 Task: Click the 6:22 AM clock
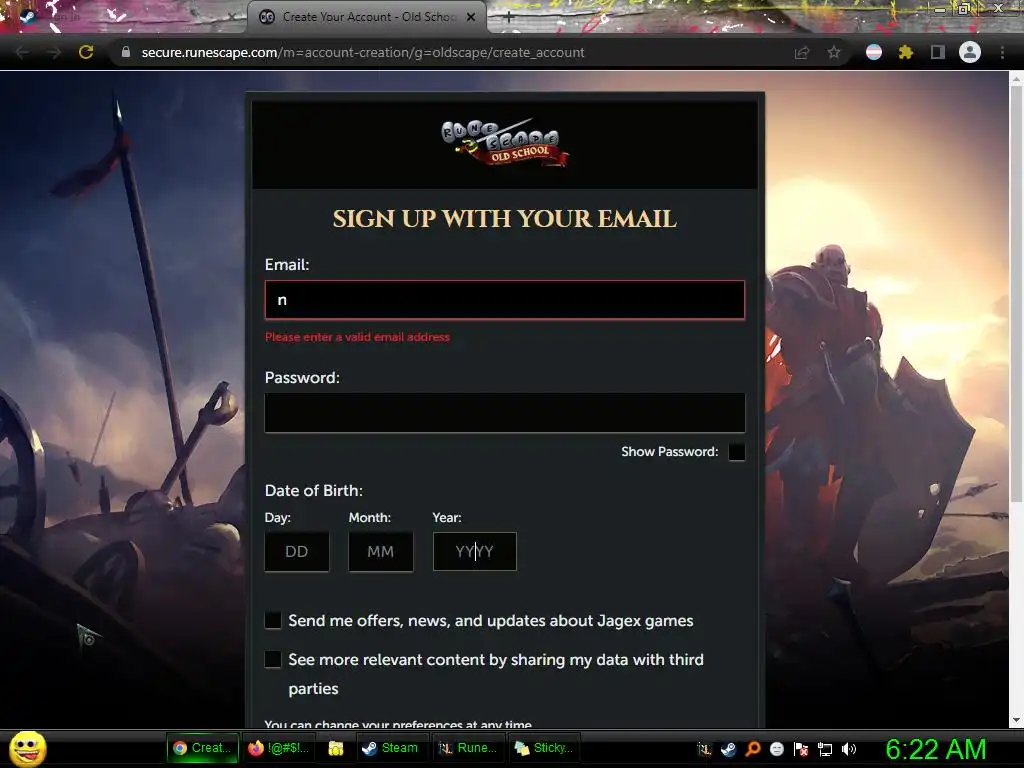936,749
